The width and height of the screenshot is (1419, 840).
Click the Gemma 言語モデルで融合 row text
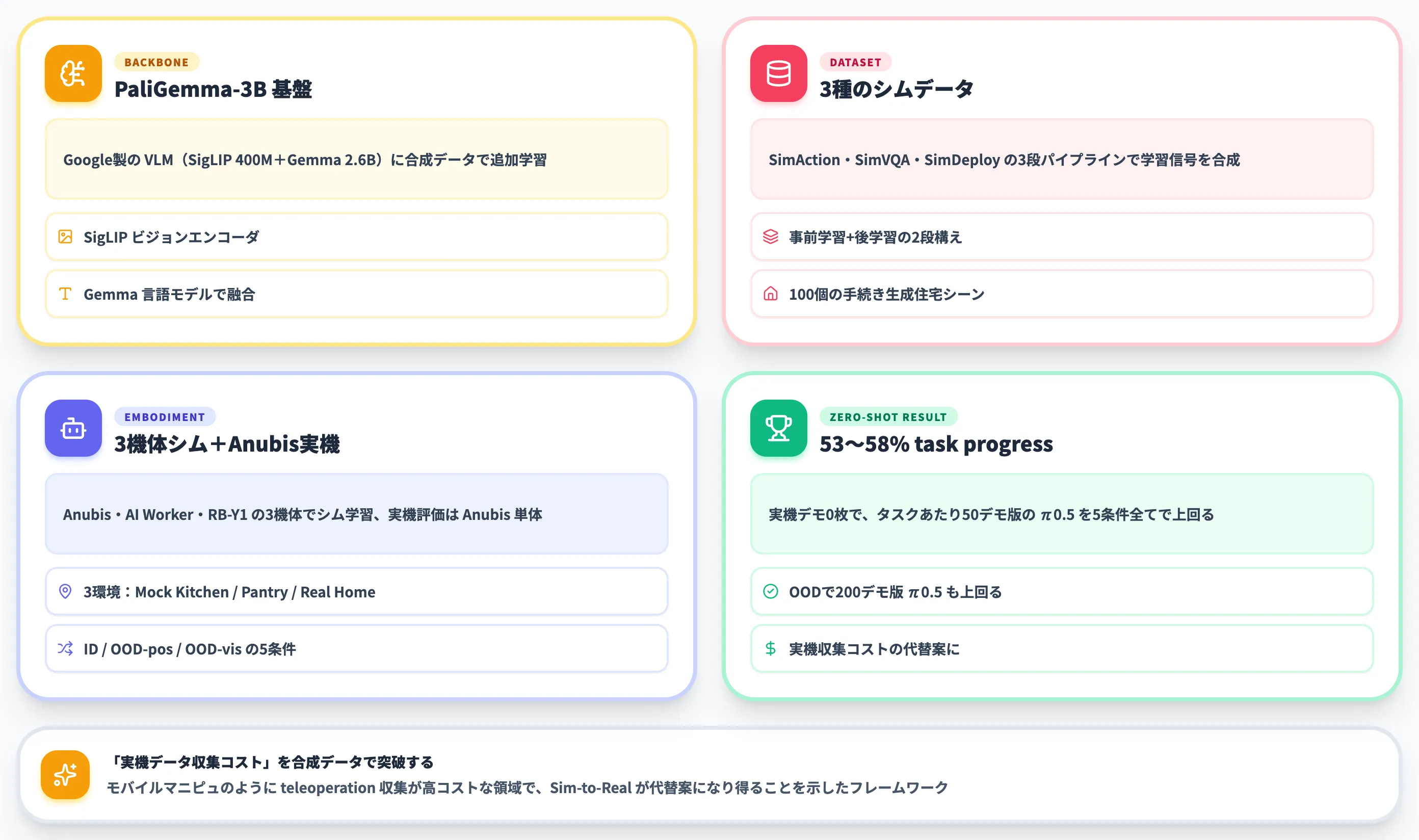pos(170,294)
